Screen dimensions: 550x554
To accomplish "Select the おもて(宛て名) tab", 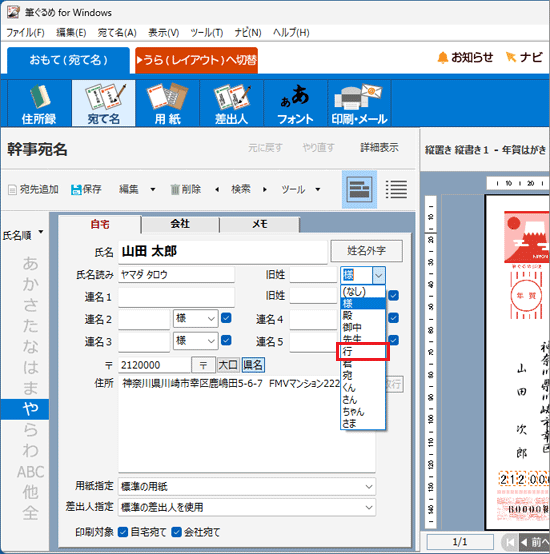I will pos(69,60).
